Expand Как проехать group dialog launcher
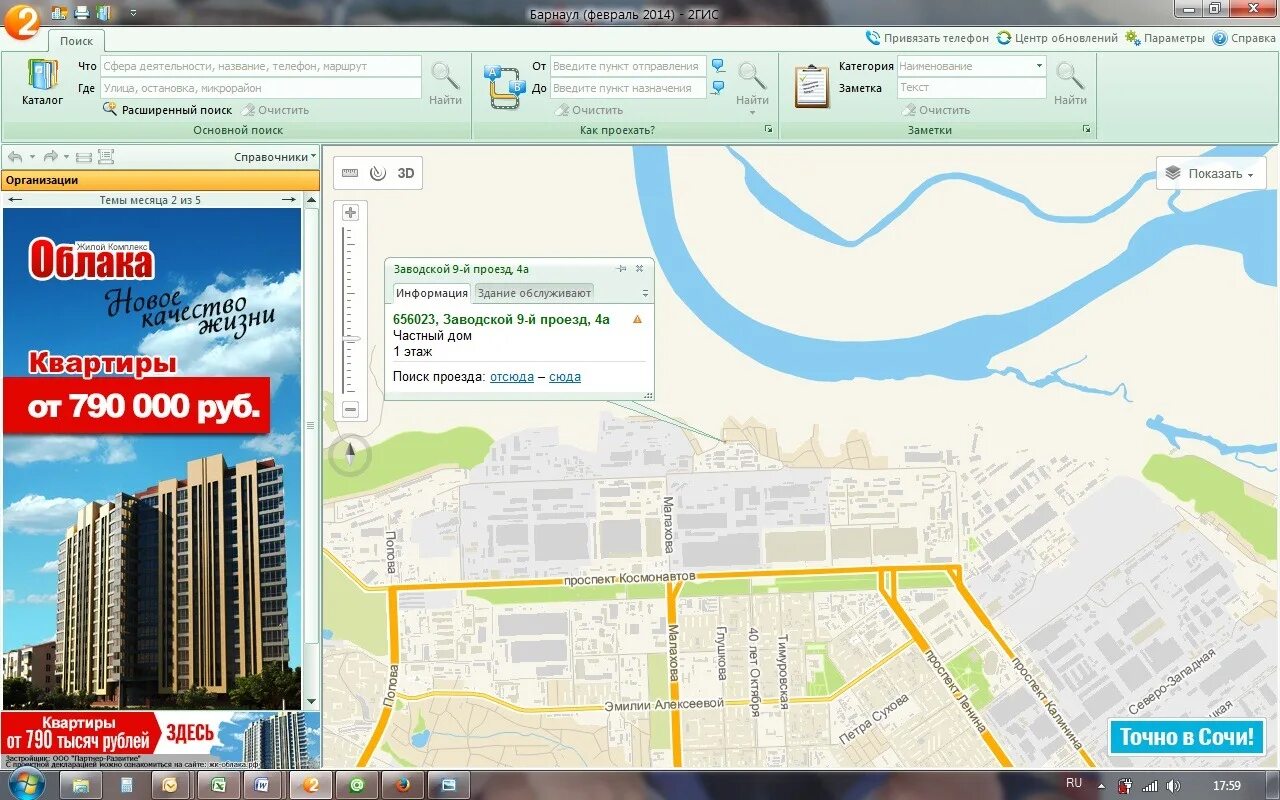Viewport: 1280px width, 800px height. [x=769, y=130]
